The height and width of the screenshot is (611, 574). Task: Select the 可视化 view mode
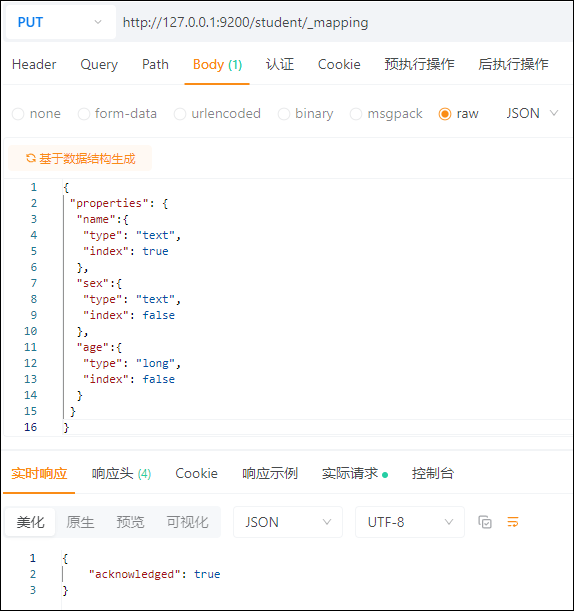pyautogui.click(x=187, y=522)
